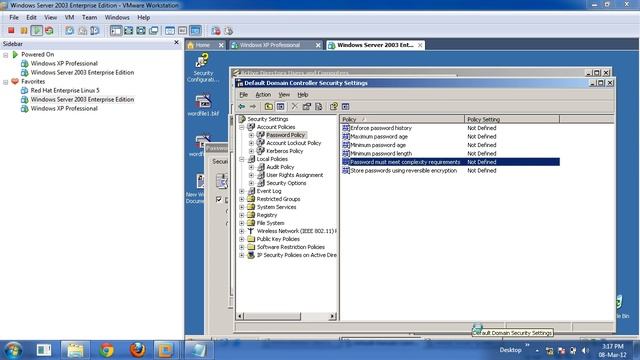Select Red Hat Enterprise Linux 5 in Favorites
Screen dimensions: 640x360
coord(65,91)
